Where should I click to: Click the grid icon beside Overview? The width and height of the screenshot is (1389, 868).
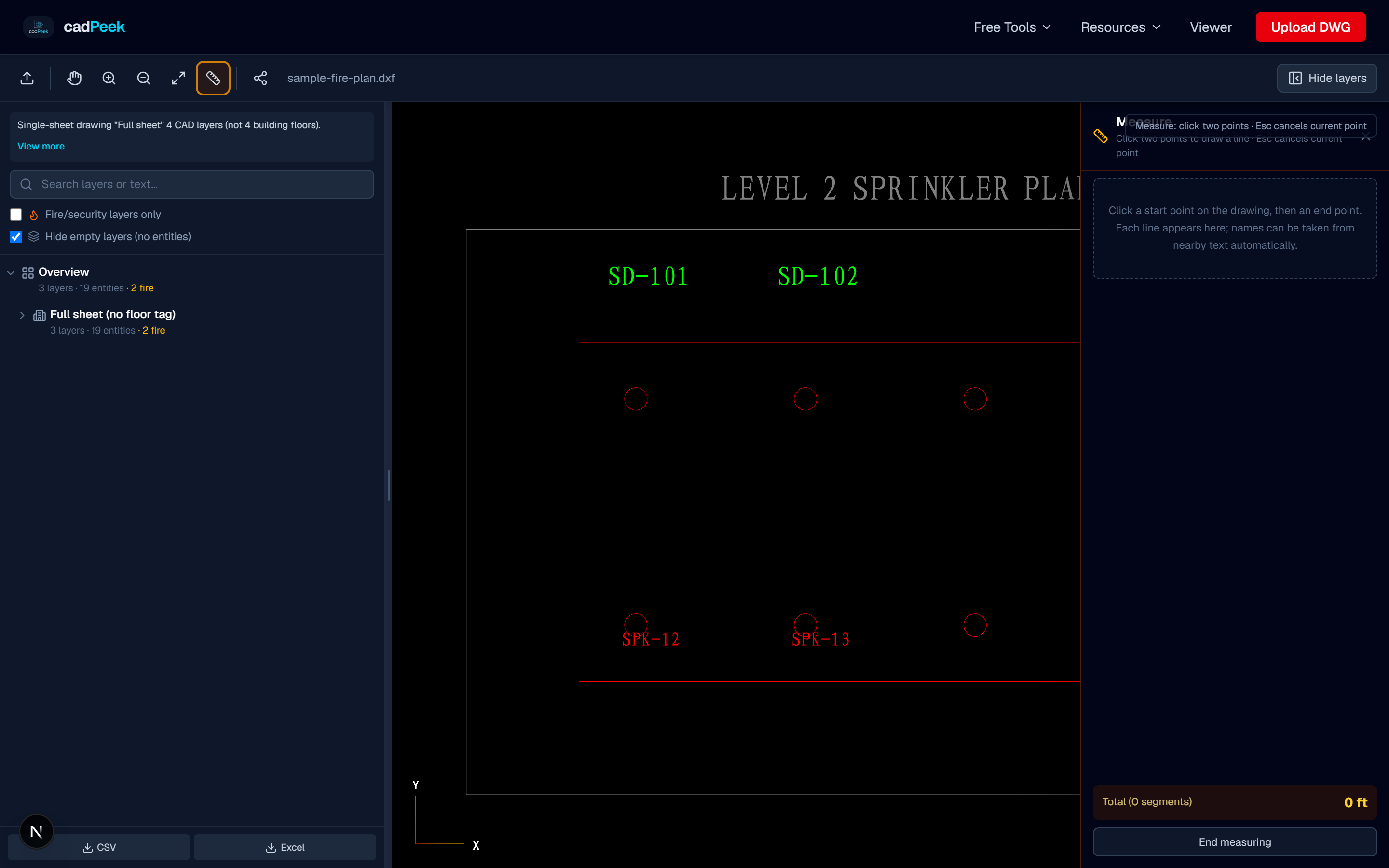click(27, 272)
